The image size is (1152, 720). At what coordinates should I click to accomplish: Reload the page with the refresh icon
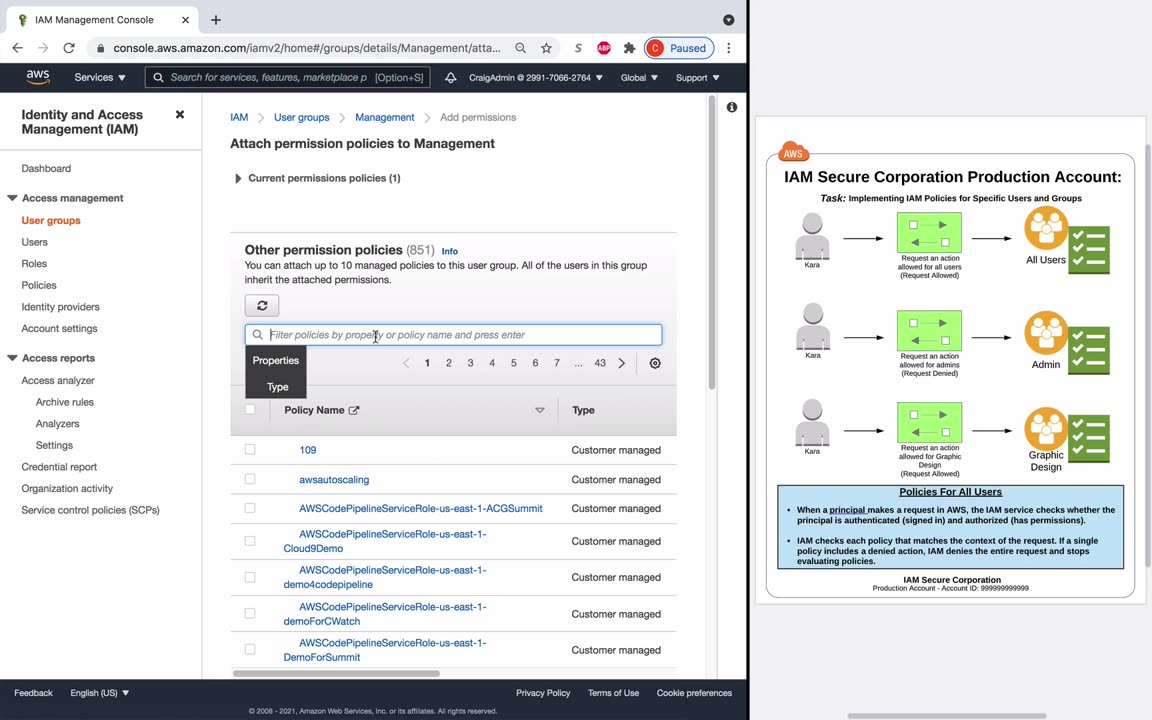click(x=69, y=48)
